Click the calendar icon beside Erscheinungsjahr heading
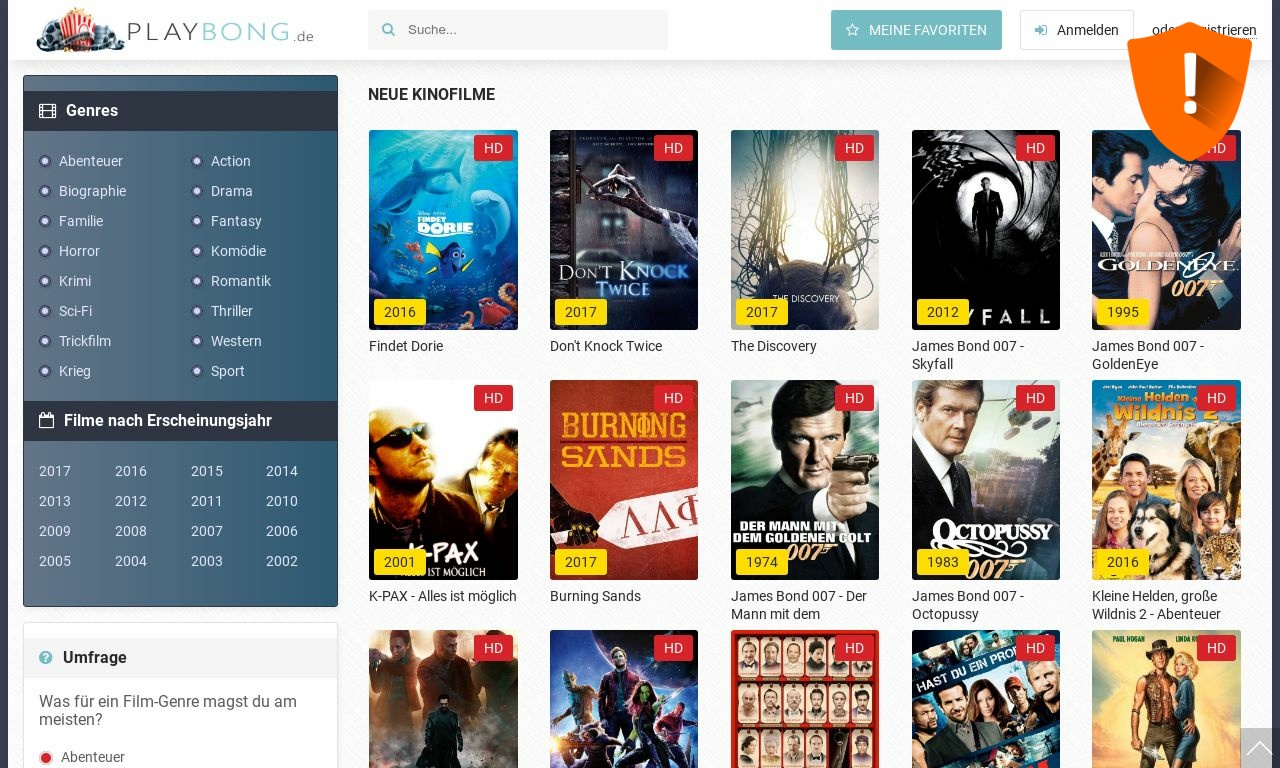Screen dimensions: 1280x768 pos(46,421)
